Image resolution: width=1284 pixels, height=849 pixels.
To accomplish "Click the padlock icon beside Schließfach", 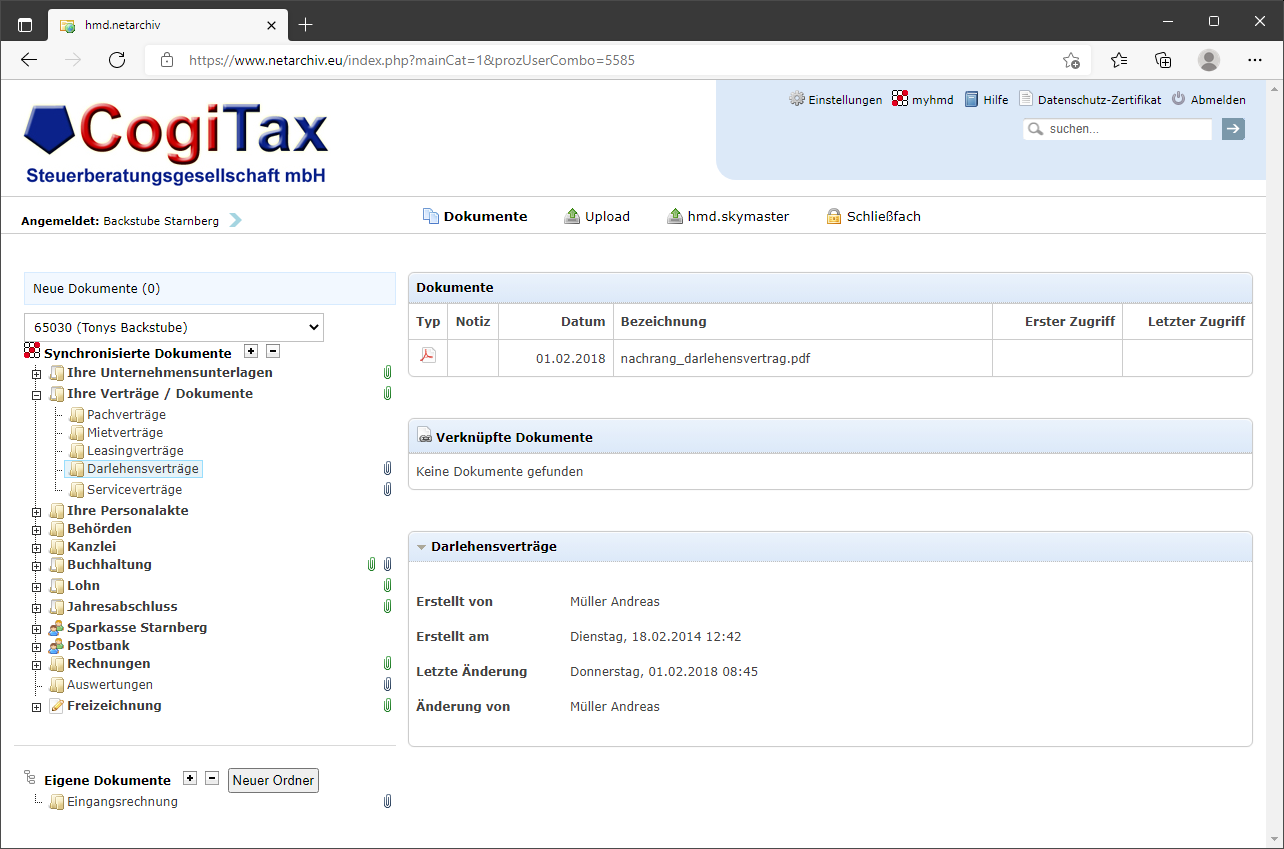I will tap(832, 215).
